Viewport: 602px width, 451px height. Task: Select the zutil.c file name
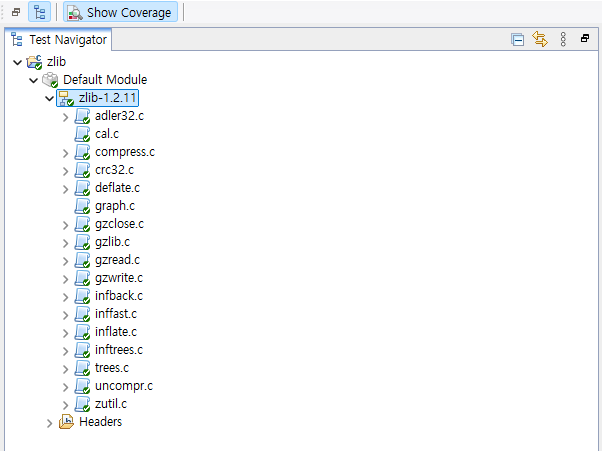pos(111,404)
